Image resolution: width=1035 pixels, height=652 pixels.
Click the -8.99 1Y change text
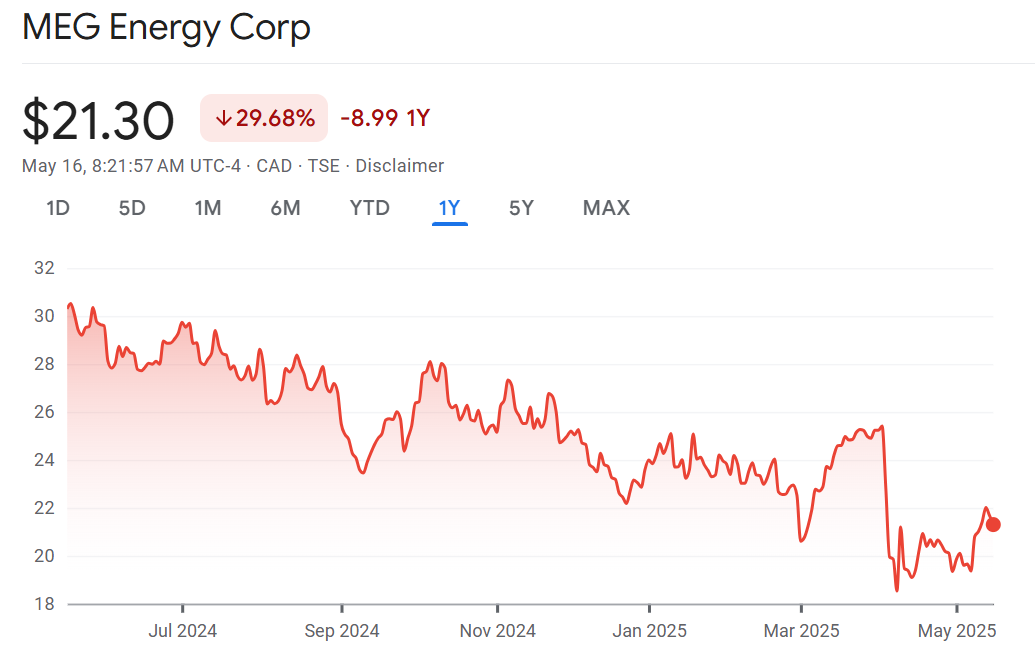coord(385,118)
